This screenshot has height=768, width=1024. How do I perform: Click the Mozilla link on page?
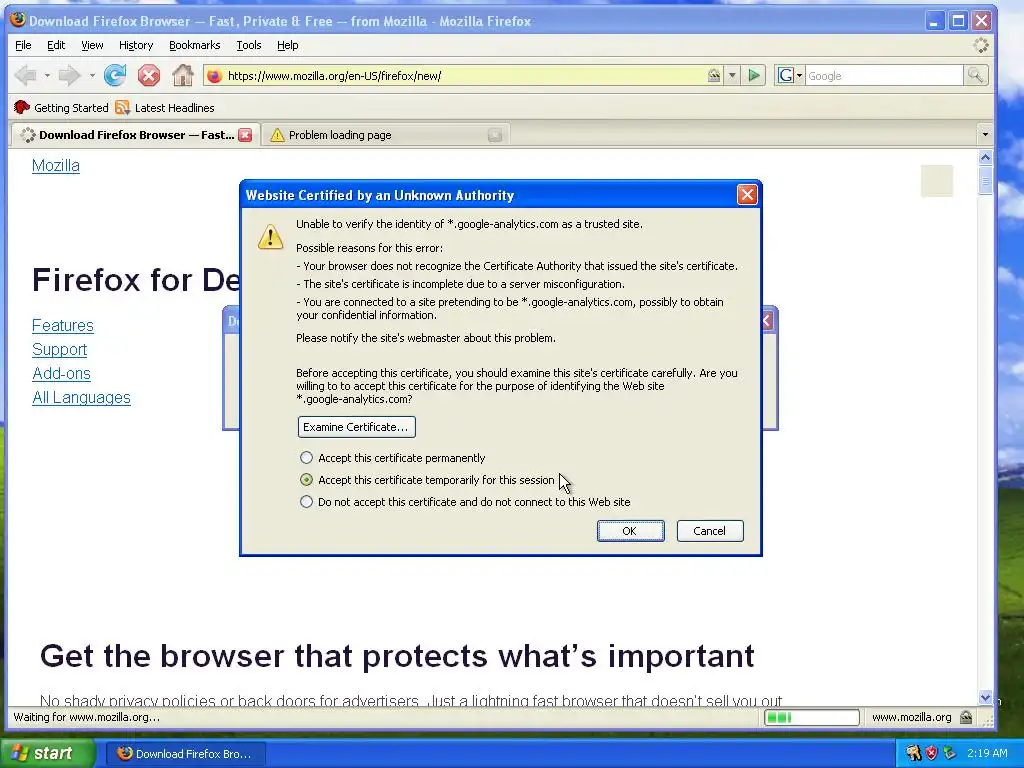pyautogui.click(x=56, y=166)
